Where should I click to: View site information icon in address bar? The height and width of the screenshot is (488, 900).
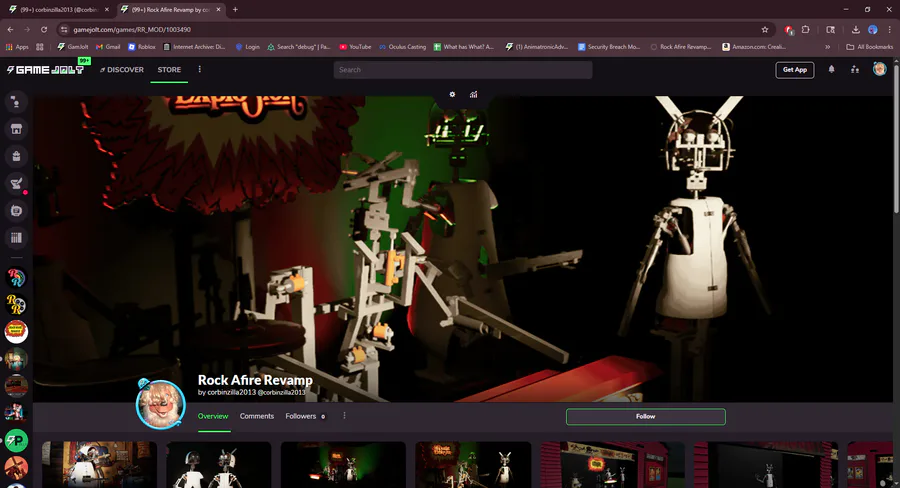click(x=64, y=29)
